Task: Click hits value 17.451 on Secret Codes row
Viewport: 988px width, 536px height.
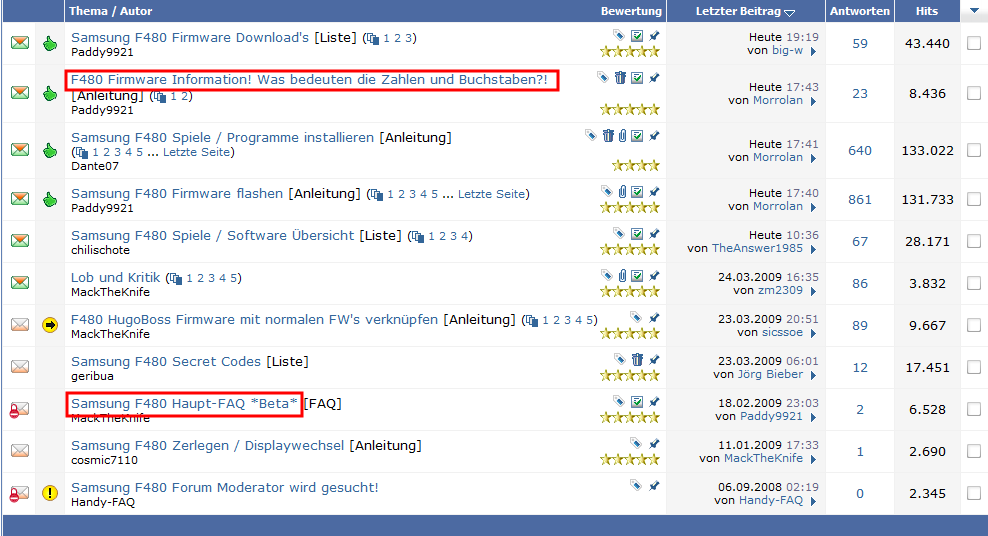Action: (x=927, y=367)
